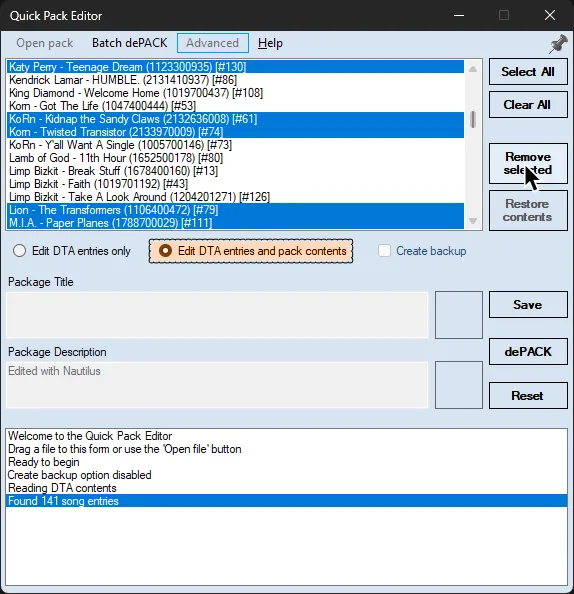Toggle the Create backup checkbox
This screenshot has height=594, width=574.
422,251
